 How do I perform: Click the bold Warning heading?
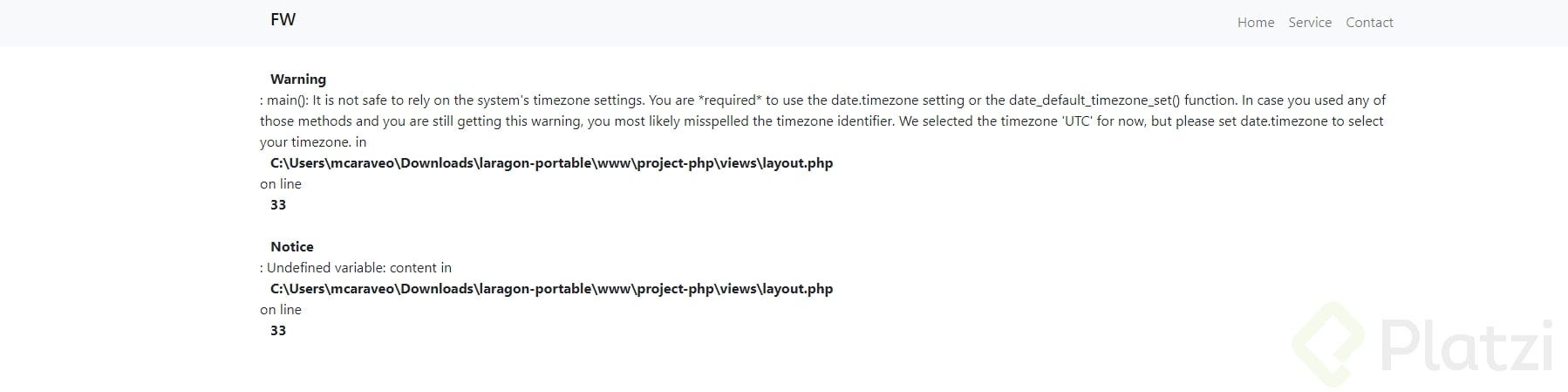click(x=297, y=79)
